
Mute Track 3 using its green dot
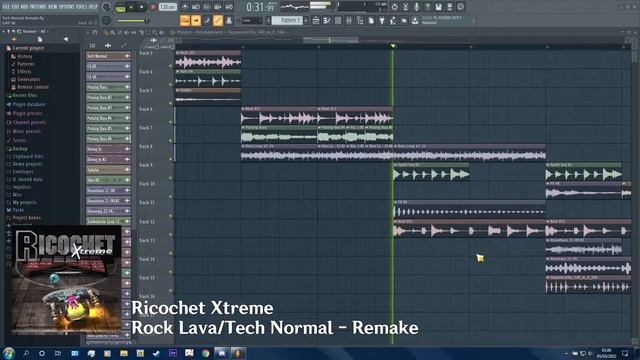171,66
